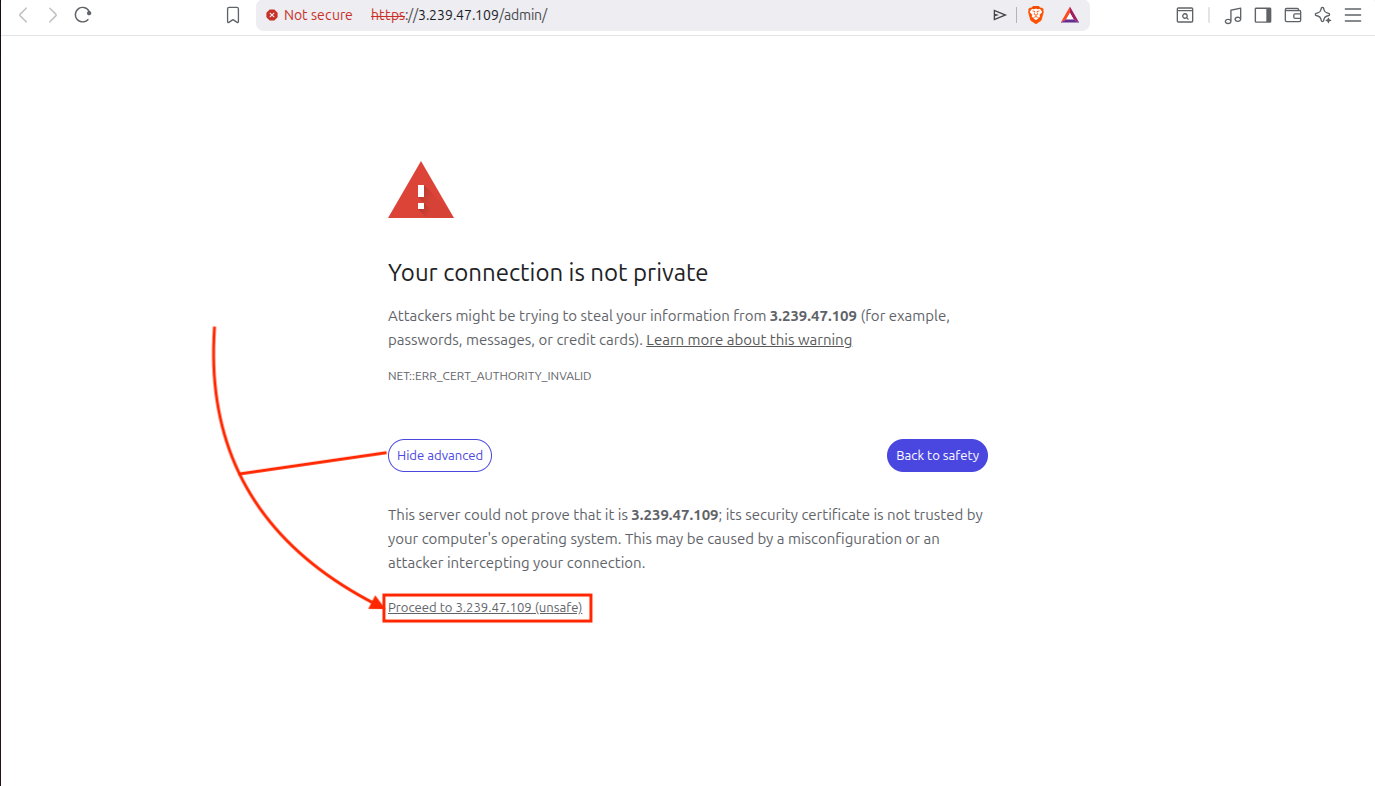Click the address bar URL field
This screenshot has width=1375, height=786.
pyautogui.click(x=650, y=15)
